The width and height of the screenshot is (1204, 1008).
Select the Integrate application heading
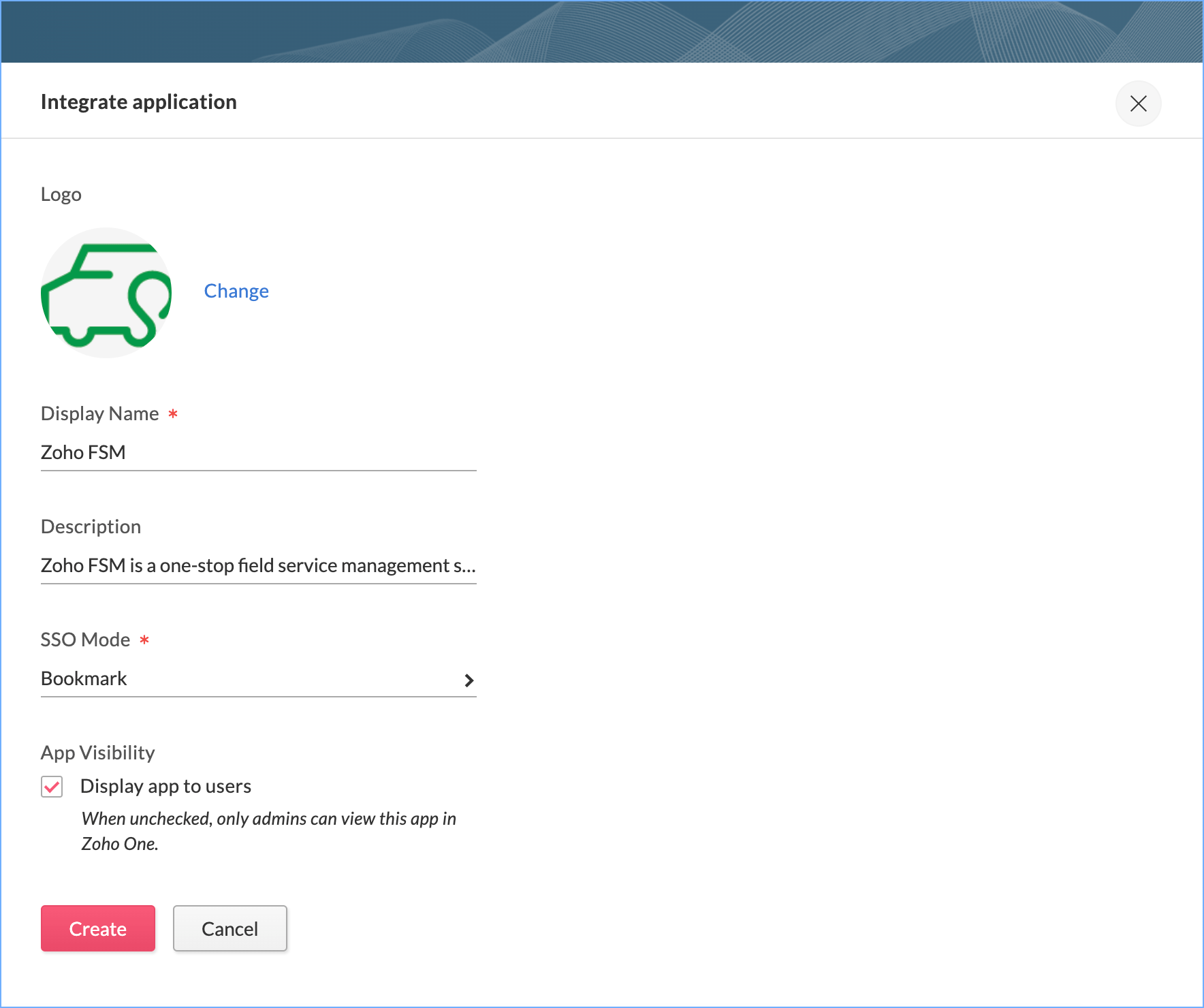point(139,102)
